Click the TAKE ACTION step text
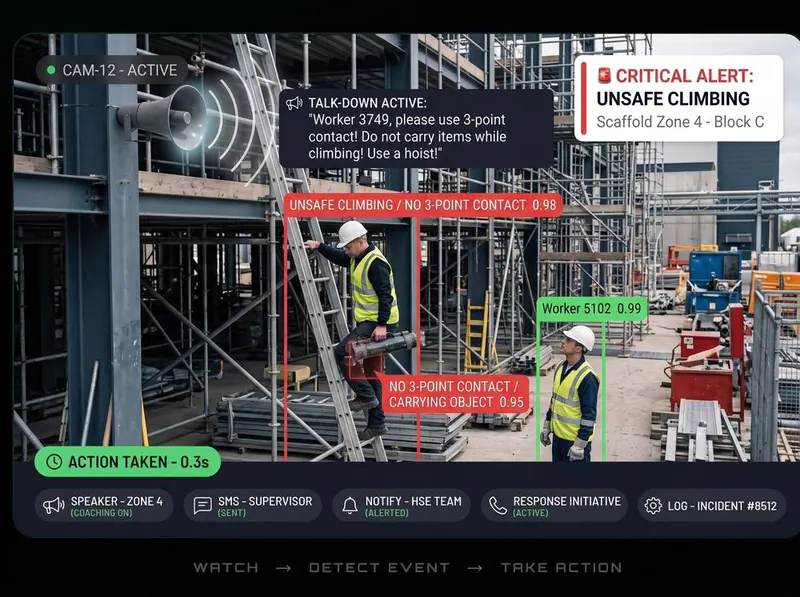 click(561, 567)
